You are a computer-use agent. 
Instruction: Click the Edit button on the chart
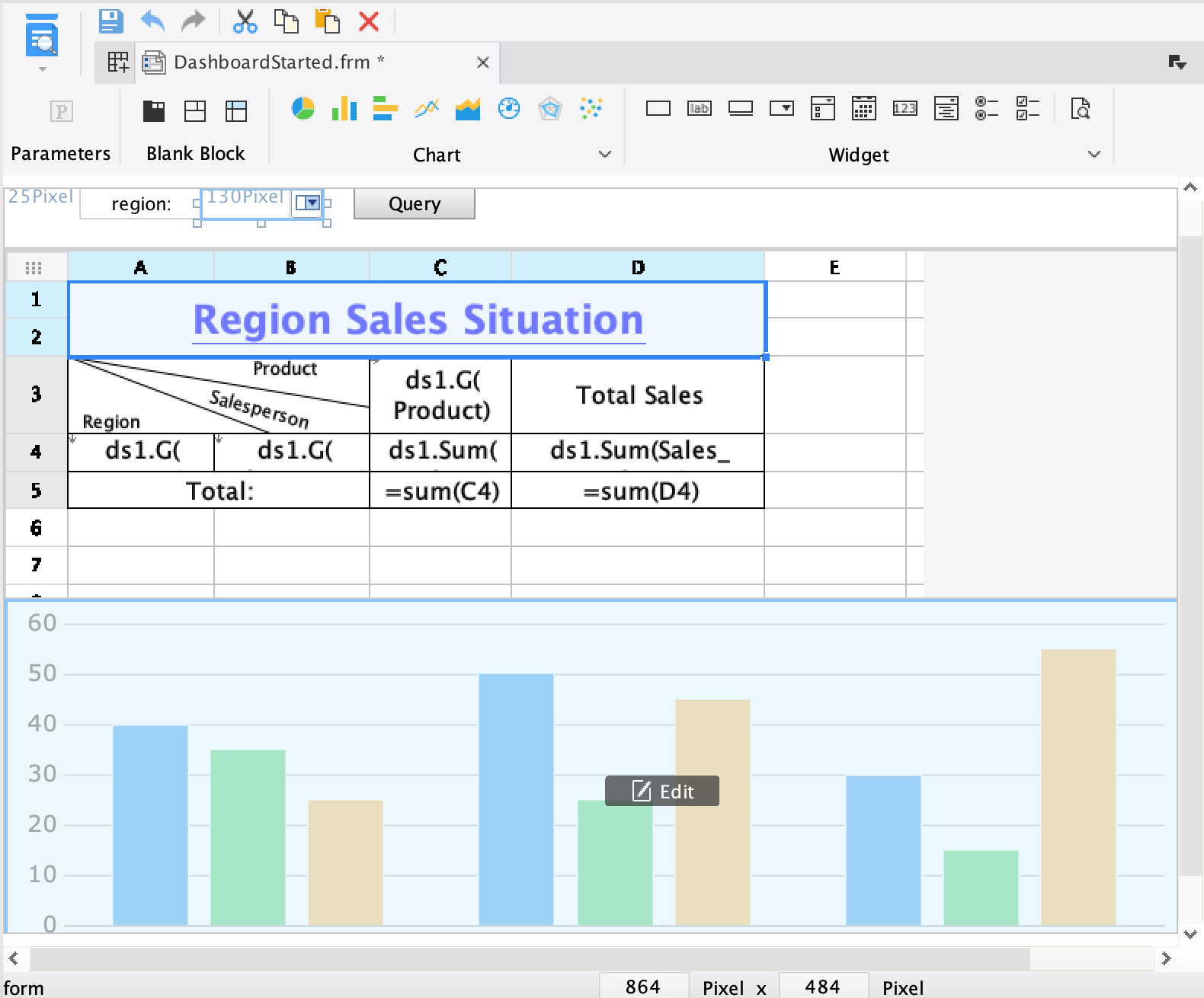662,792
